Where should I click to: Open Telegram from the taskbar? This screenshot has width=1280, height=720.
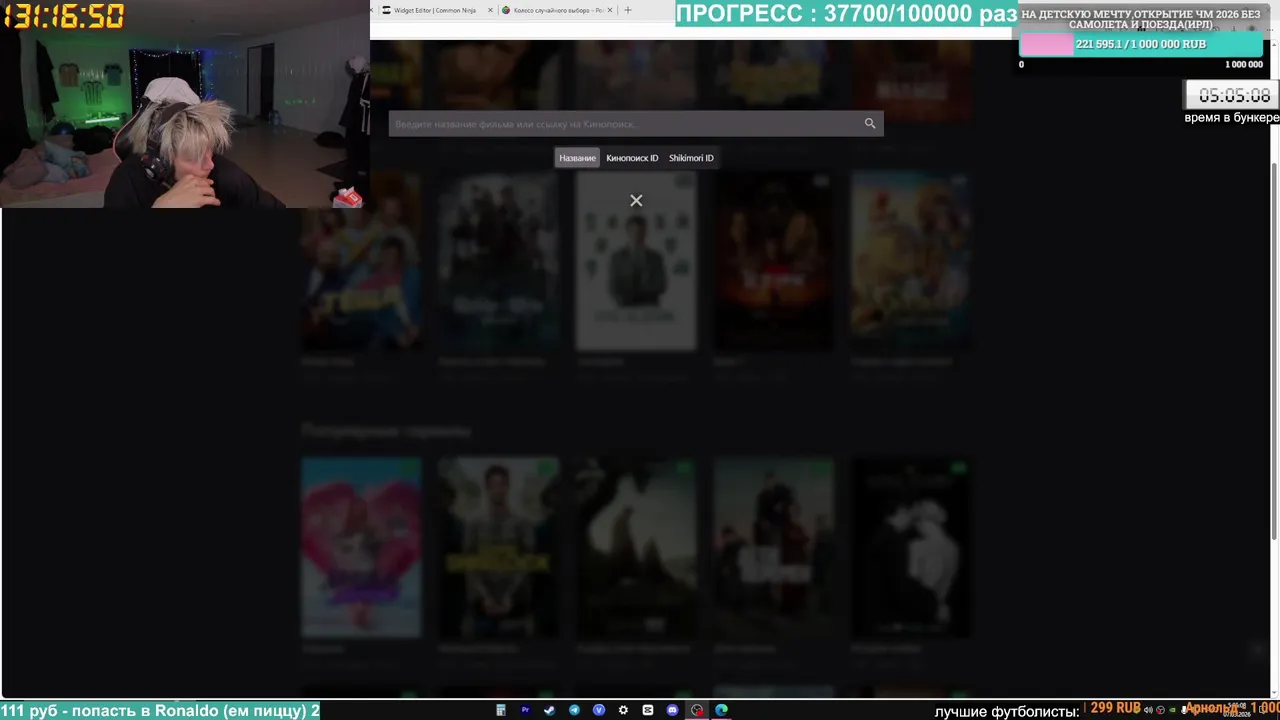(x=574, y=711)
